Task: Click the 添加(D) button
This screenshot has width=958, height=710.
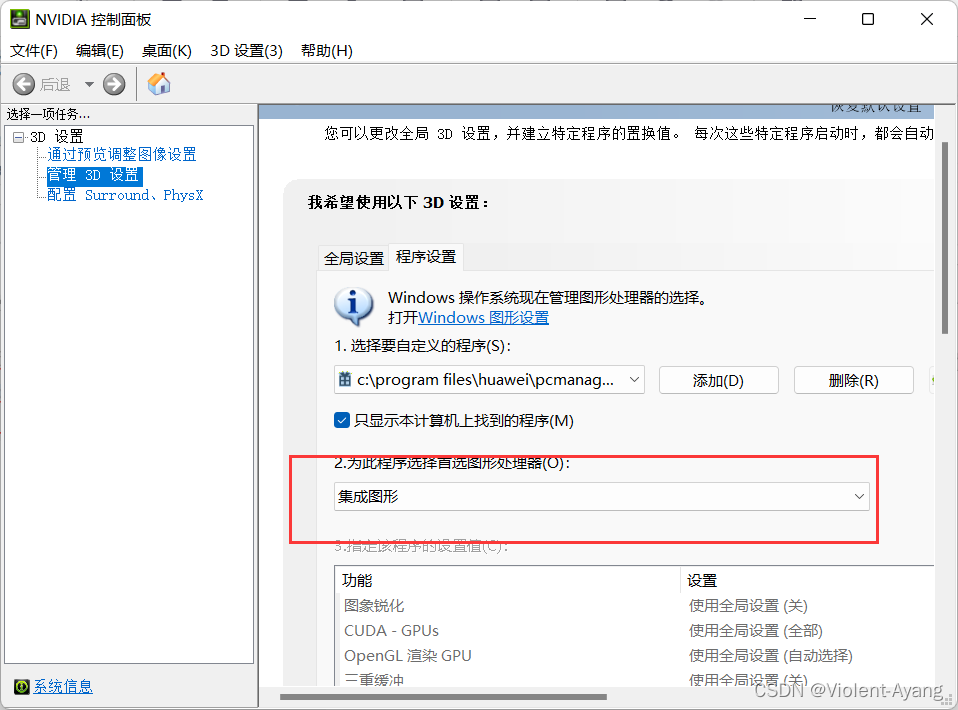Action: [x=718, y=381]
